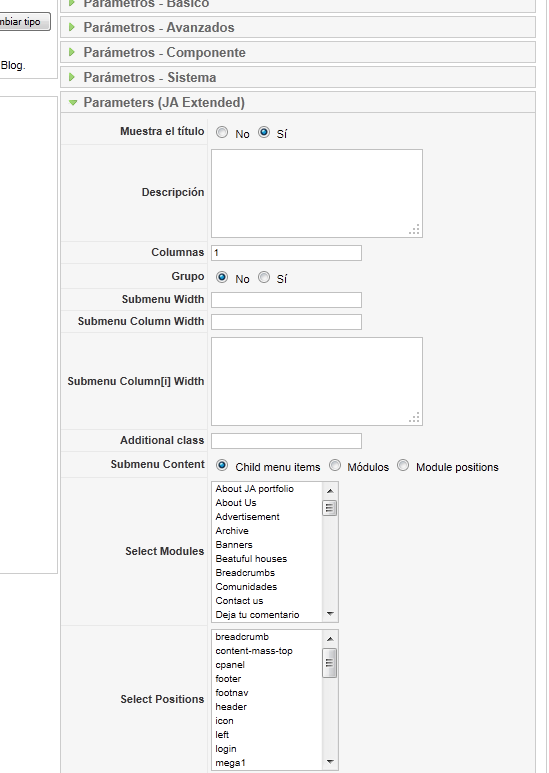Expand the Parámetros - Sistema arrow
This screenshot has height=773, width=549.
coord(72,77)
